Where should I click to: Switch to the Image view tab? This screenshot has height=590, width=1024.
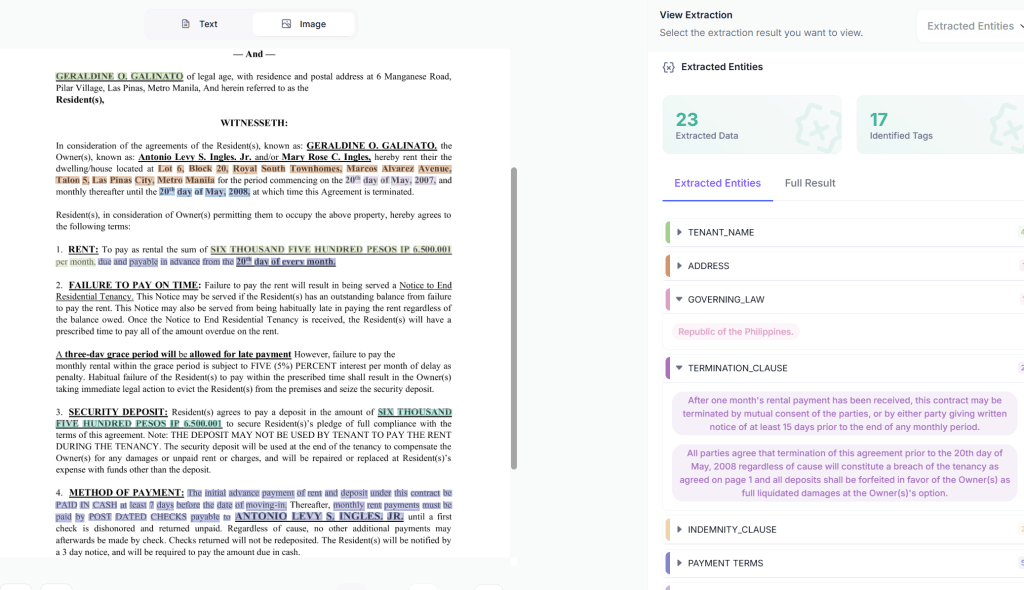coord(303,24)
